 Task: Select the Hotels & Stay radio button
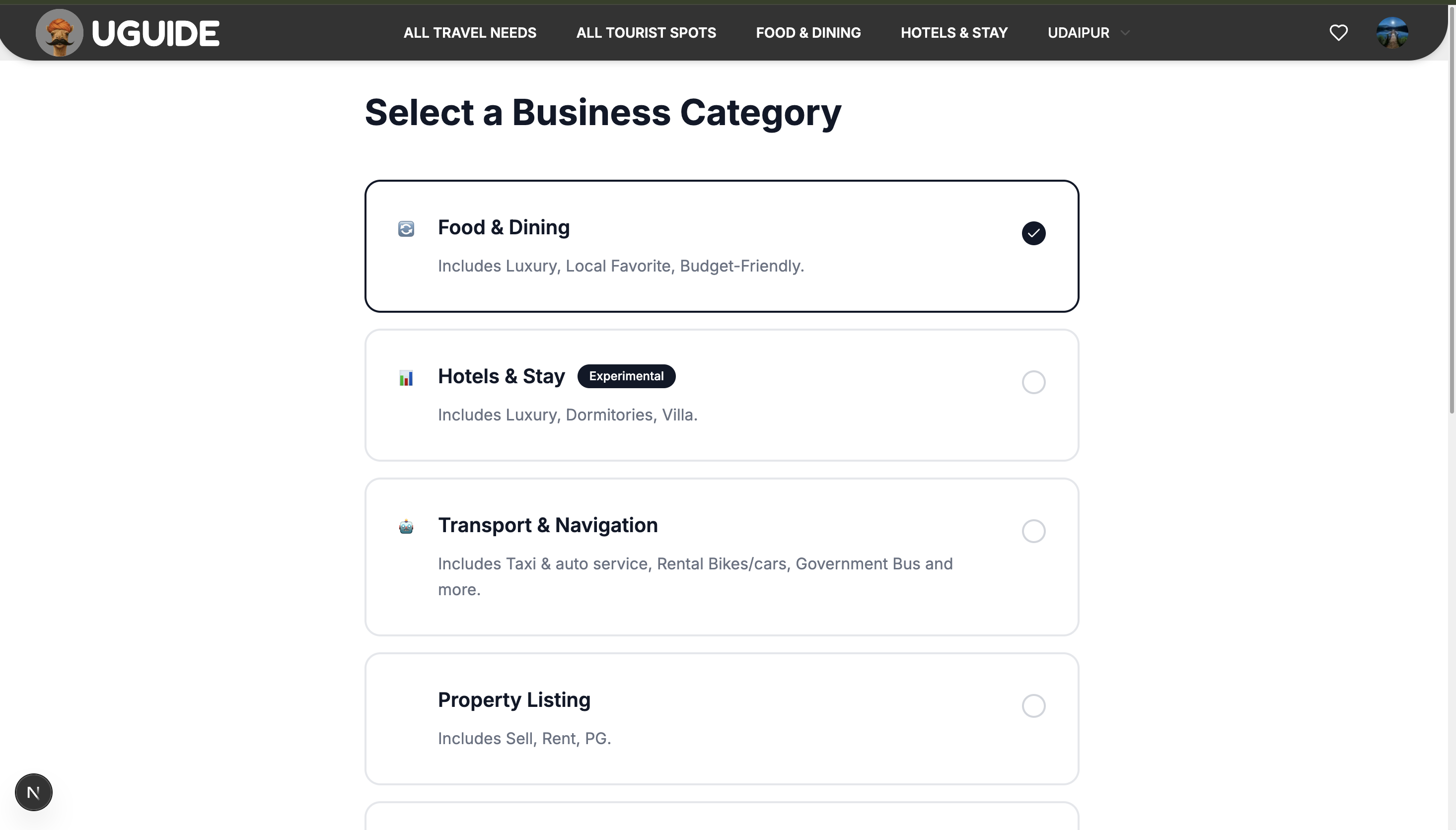[1033, 382]
